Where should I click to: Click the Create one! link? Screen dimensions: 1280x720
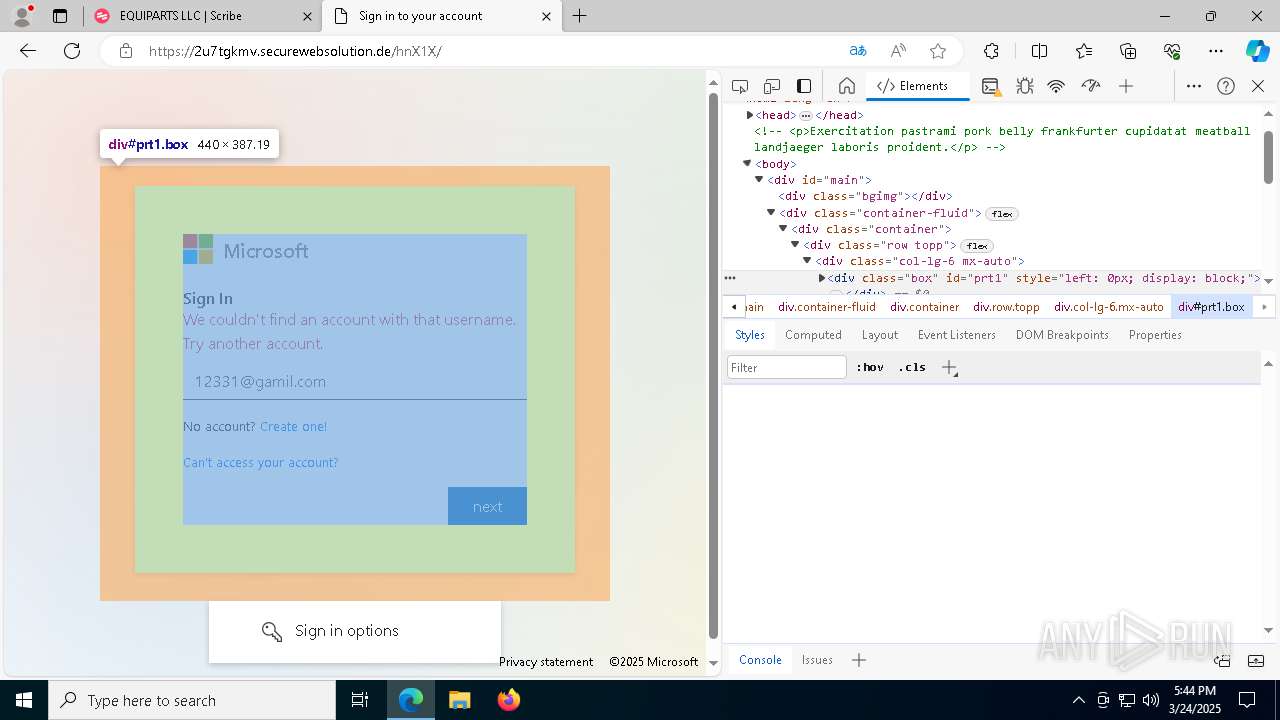[x=293, y=426]
